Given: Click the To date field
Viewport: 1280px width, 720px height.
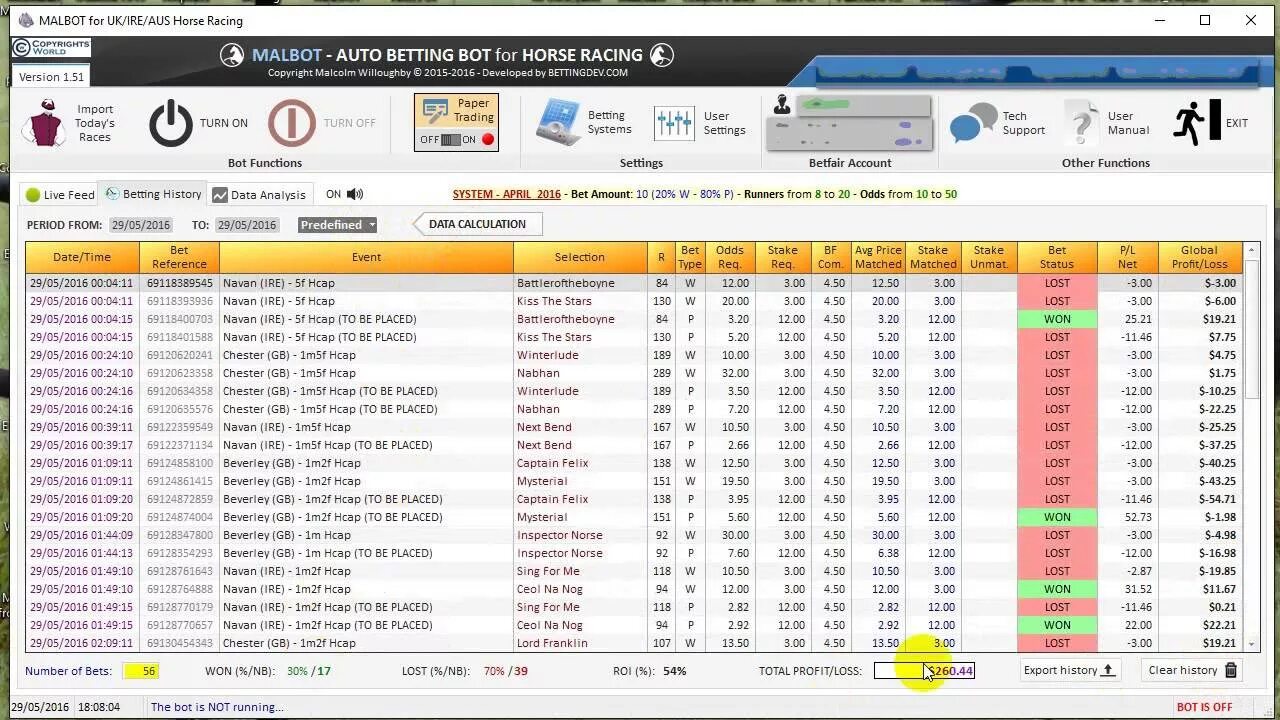Looking at the screenshot, I should [x=247, y=225].
